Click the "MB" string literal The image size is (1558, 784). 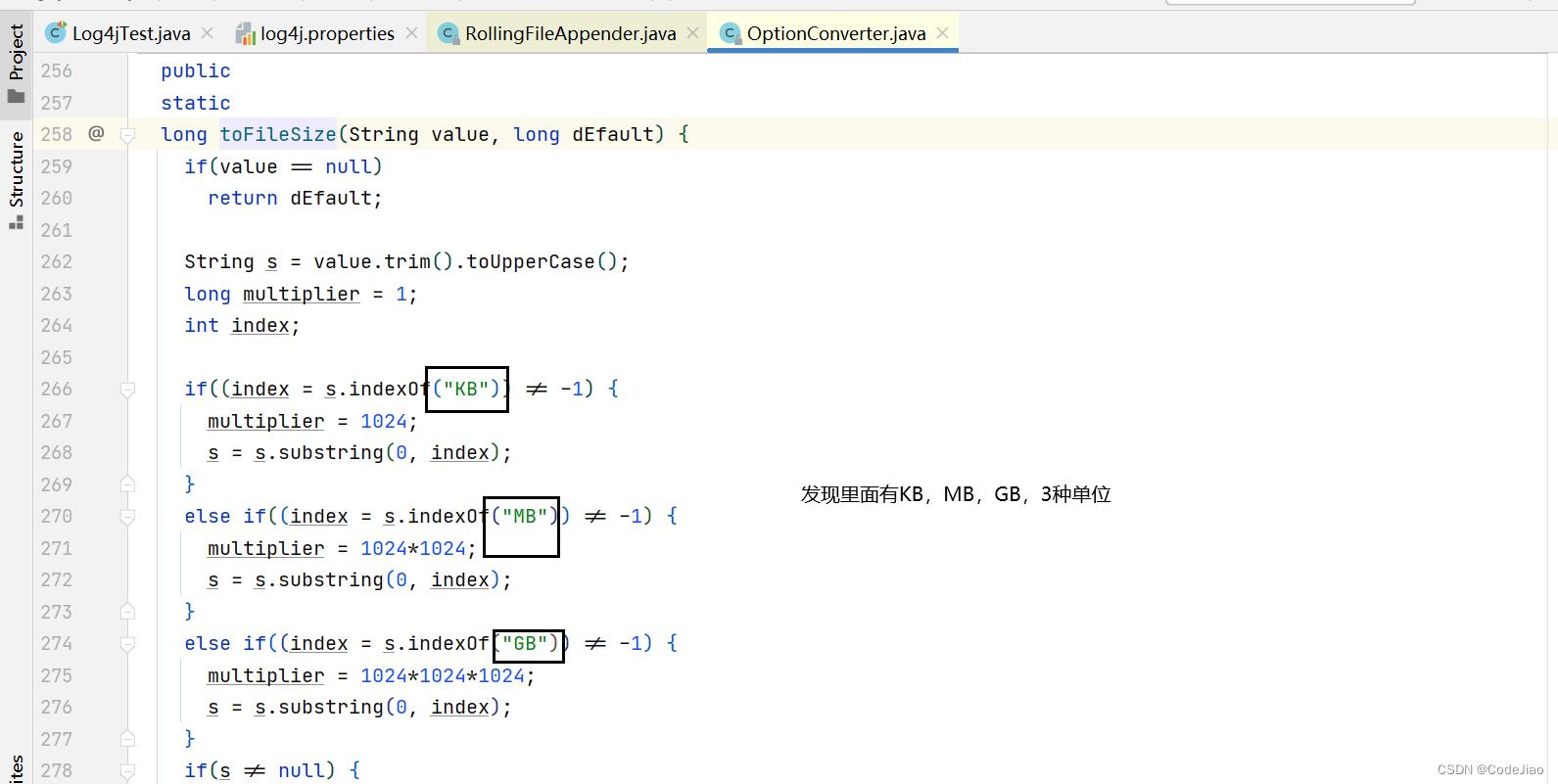525,516
